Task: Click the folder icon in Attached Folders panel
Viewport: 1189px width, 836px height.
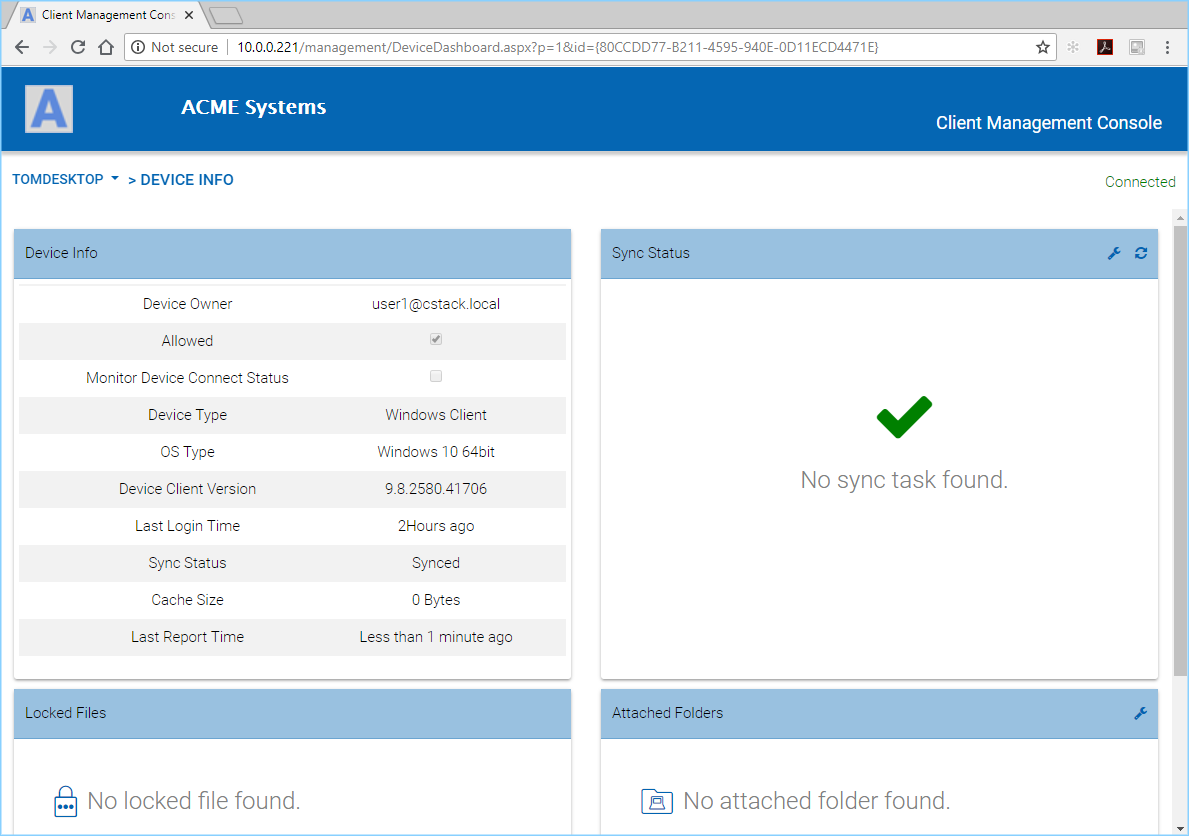Action: point(656,801)
